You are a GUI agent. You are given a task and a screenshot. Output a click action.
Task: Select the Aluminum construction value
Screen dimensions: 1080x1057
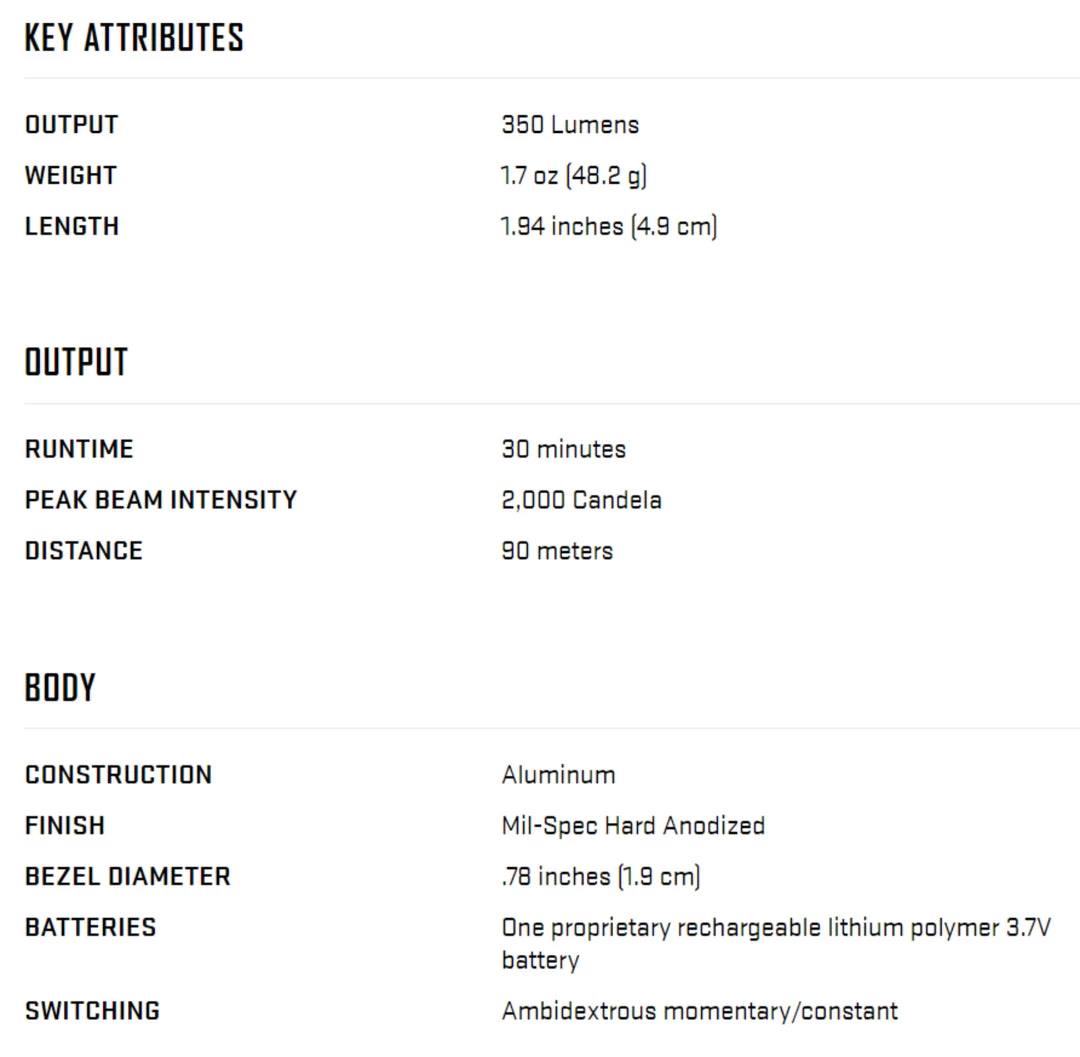[x=558, y=775]
